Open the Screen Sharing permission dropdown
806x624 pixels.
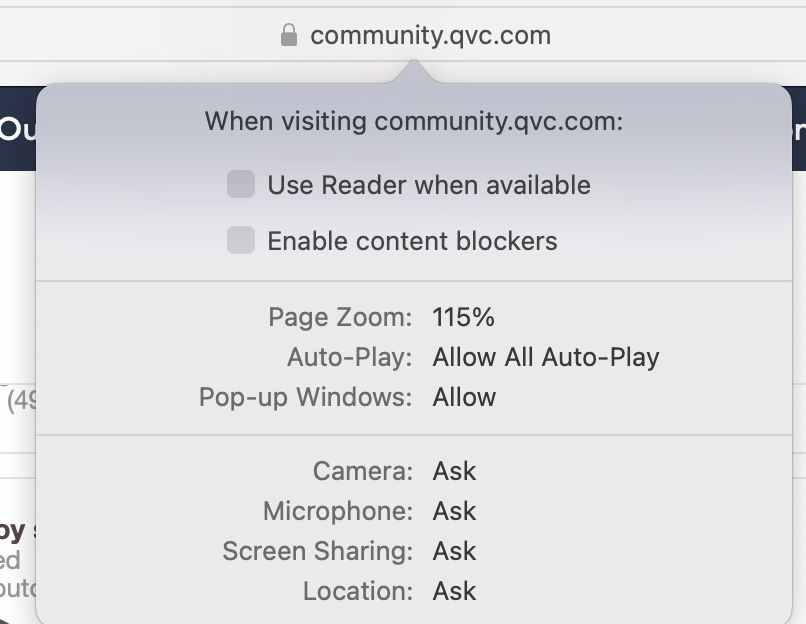(x=454, y=551)
